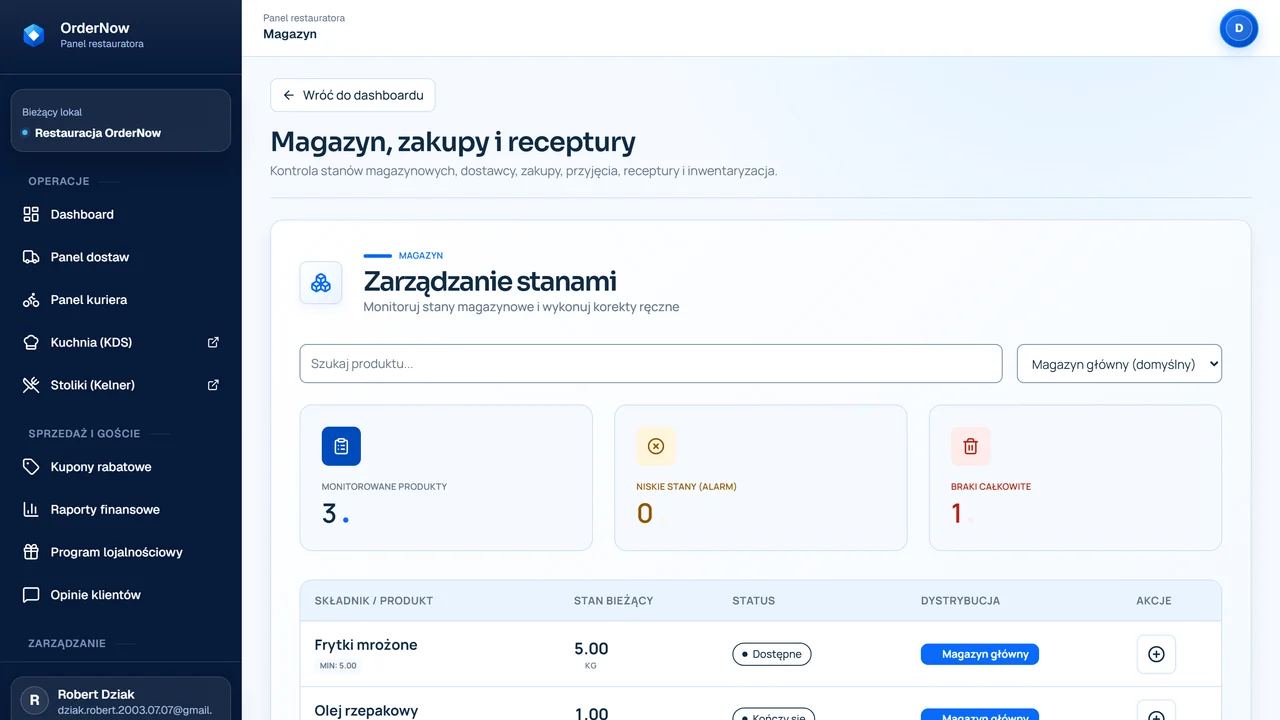Click the Raporty finansowe chart icon
The image size is (1280, 720).
31,510
